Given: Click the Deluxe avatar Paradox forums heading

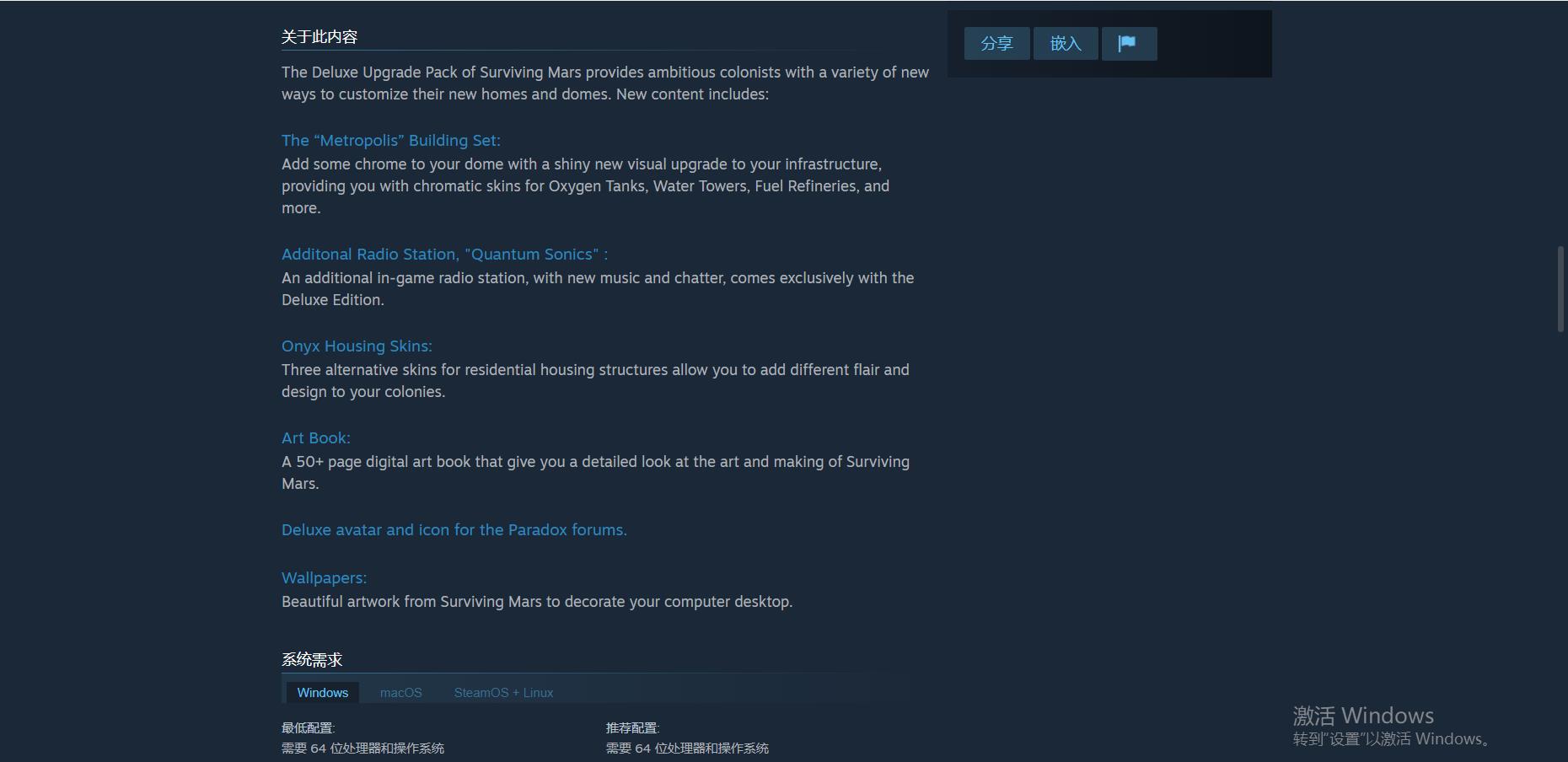Looking at the screenshot, I should point(454,530).
